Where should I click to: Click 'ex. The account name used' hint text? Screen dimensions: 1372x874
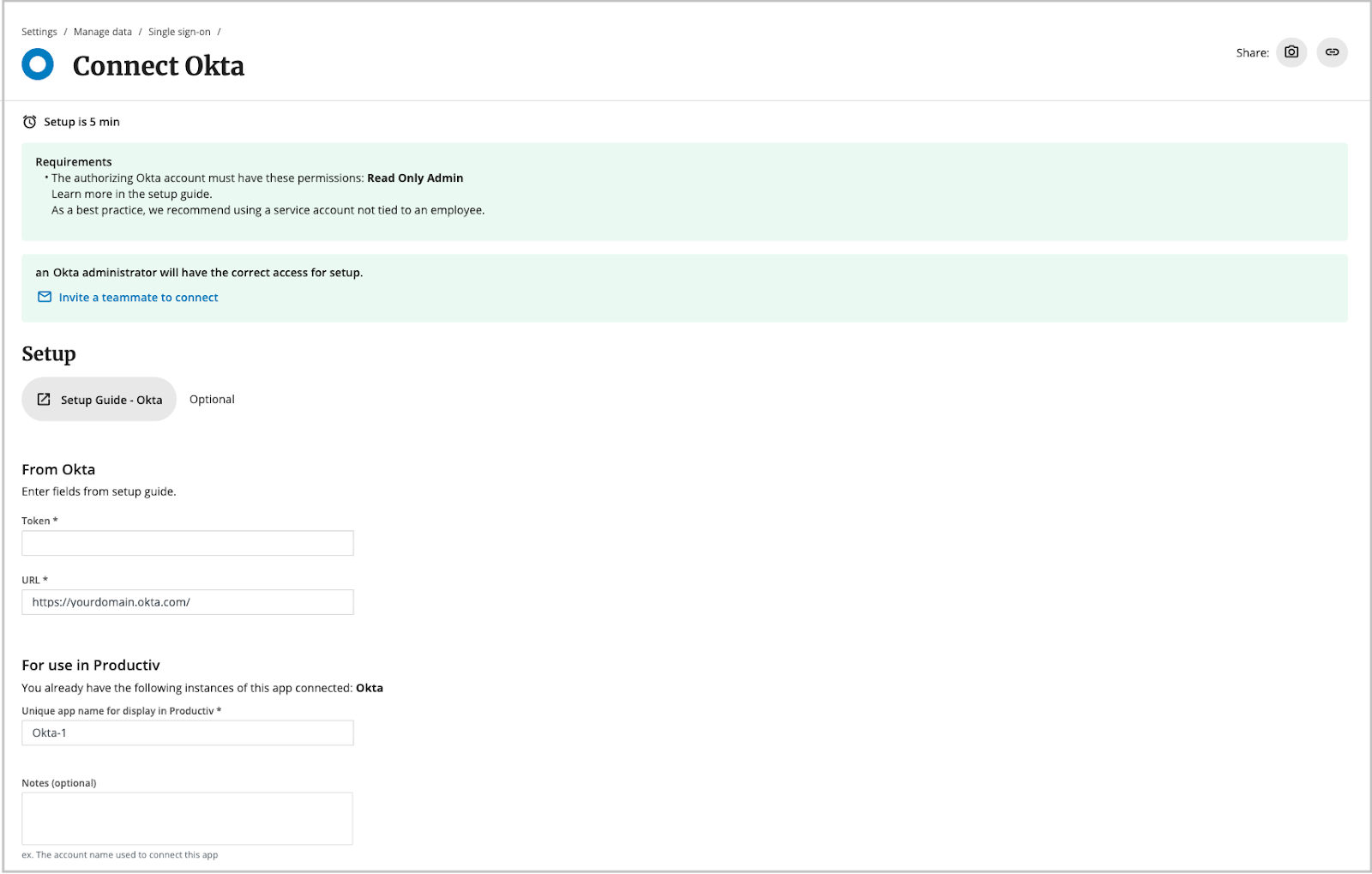click(x=120, y=855)
